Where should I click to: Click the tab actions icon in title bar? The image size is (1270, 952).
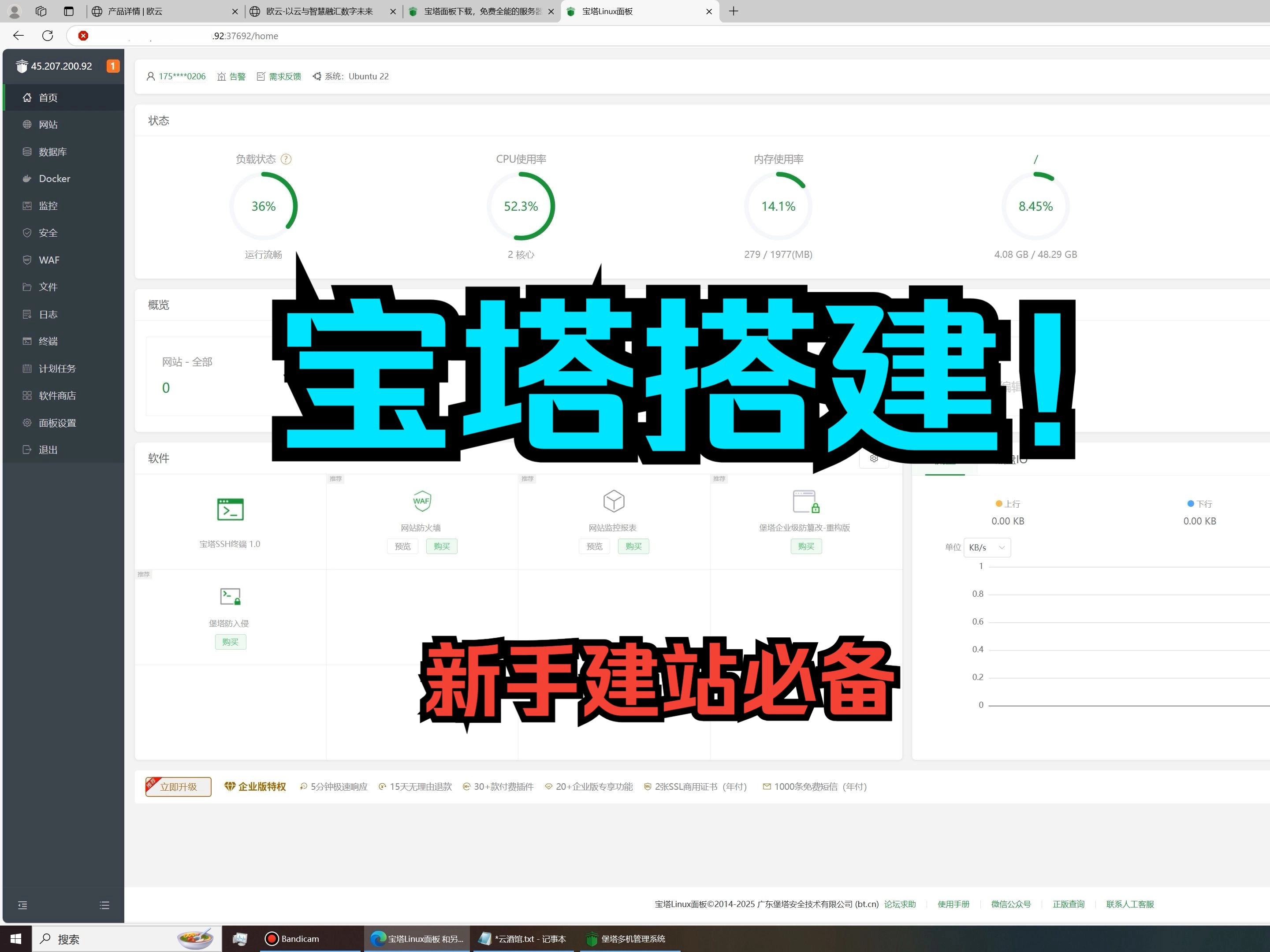click(68, 11)
